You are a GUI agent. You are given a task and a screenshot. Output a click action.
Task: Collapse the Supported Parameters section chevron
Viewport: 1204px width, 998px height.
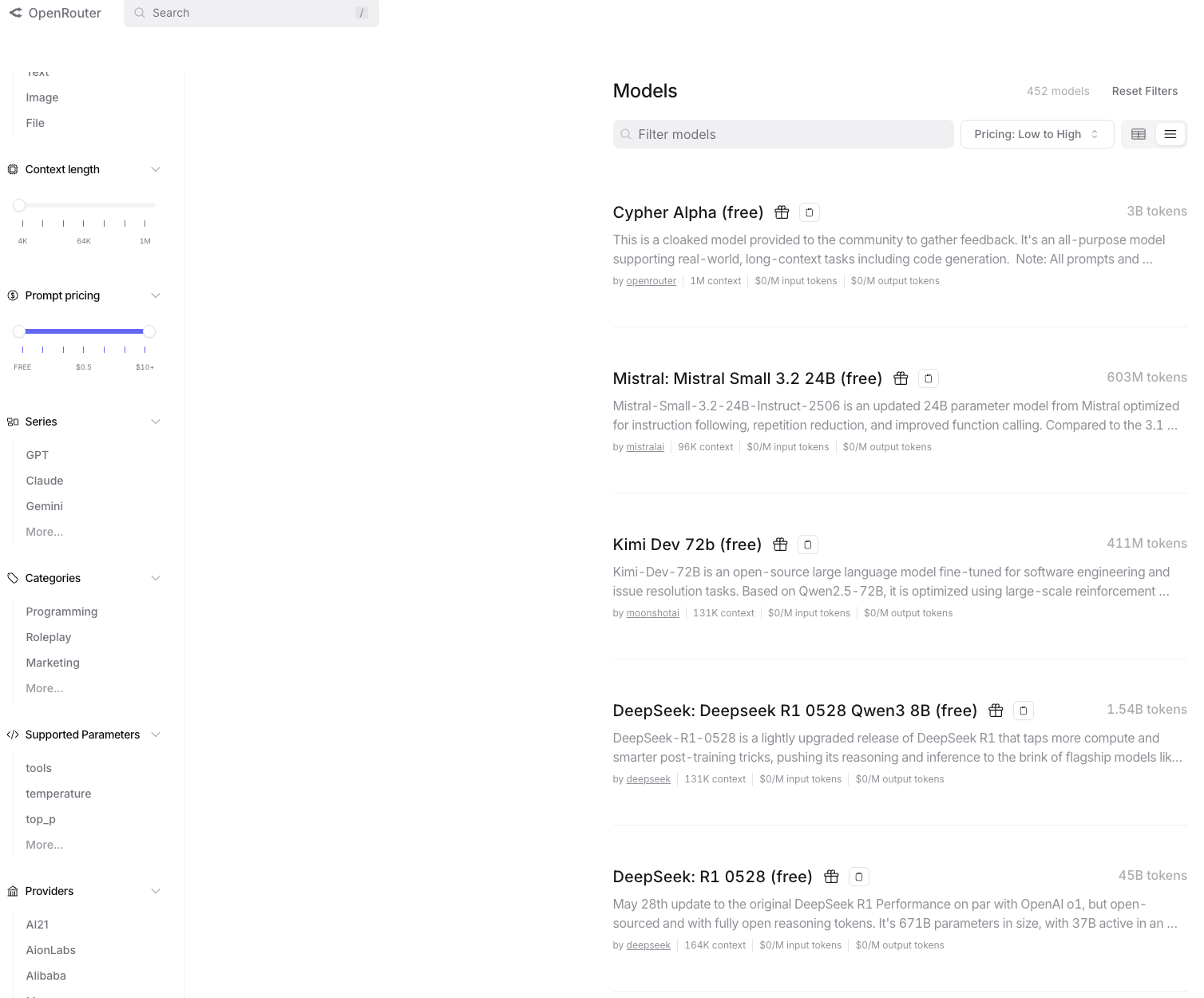156,735
